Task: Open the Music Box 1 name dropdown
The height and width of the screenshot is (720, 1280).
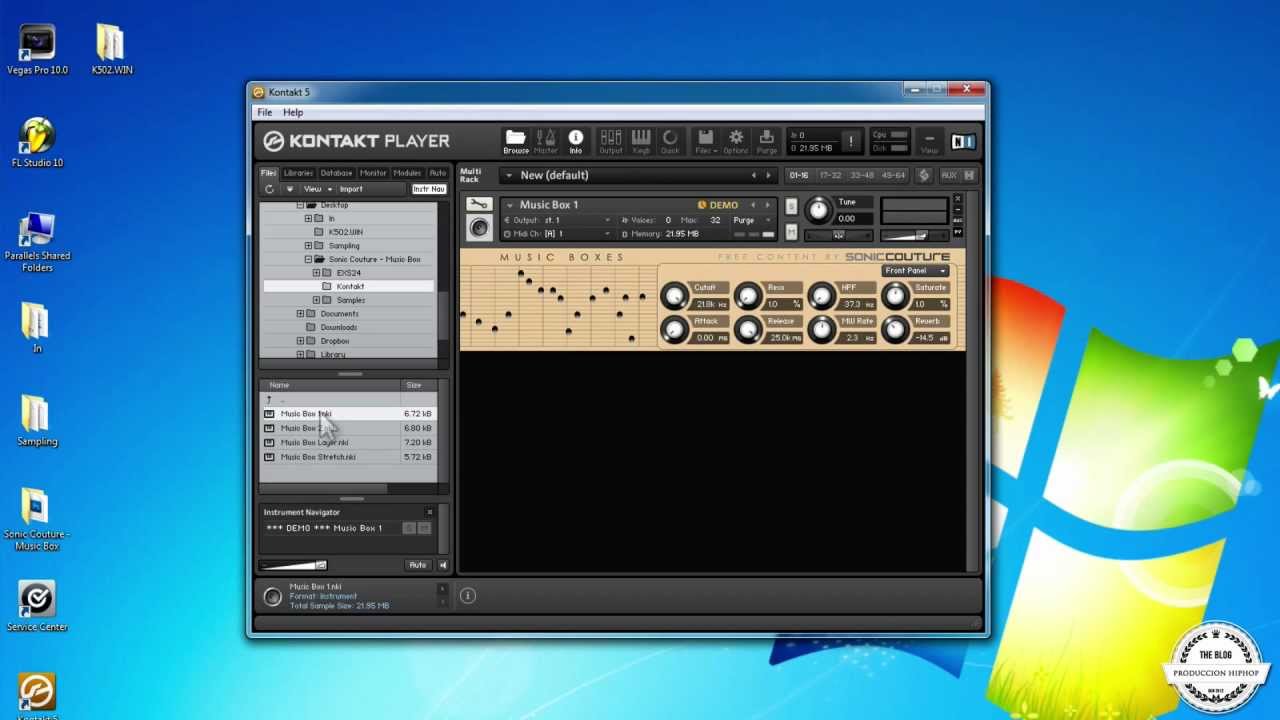Action: [x=509, y=205]
